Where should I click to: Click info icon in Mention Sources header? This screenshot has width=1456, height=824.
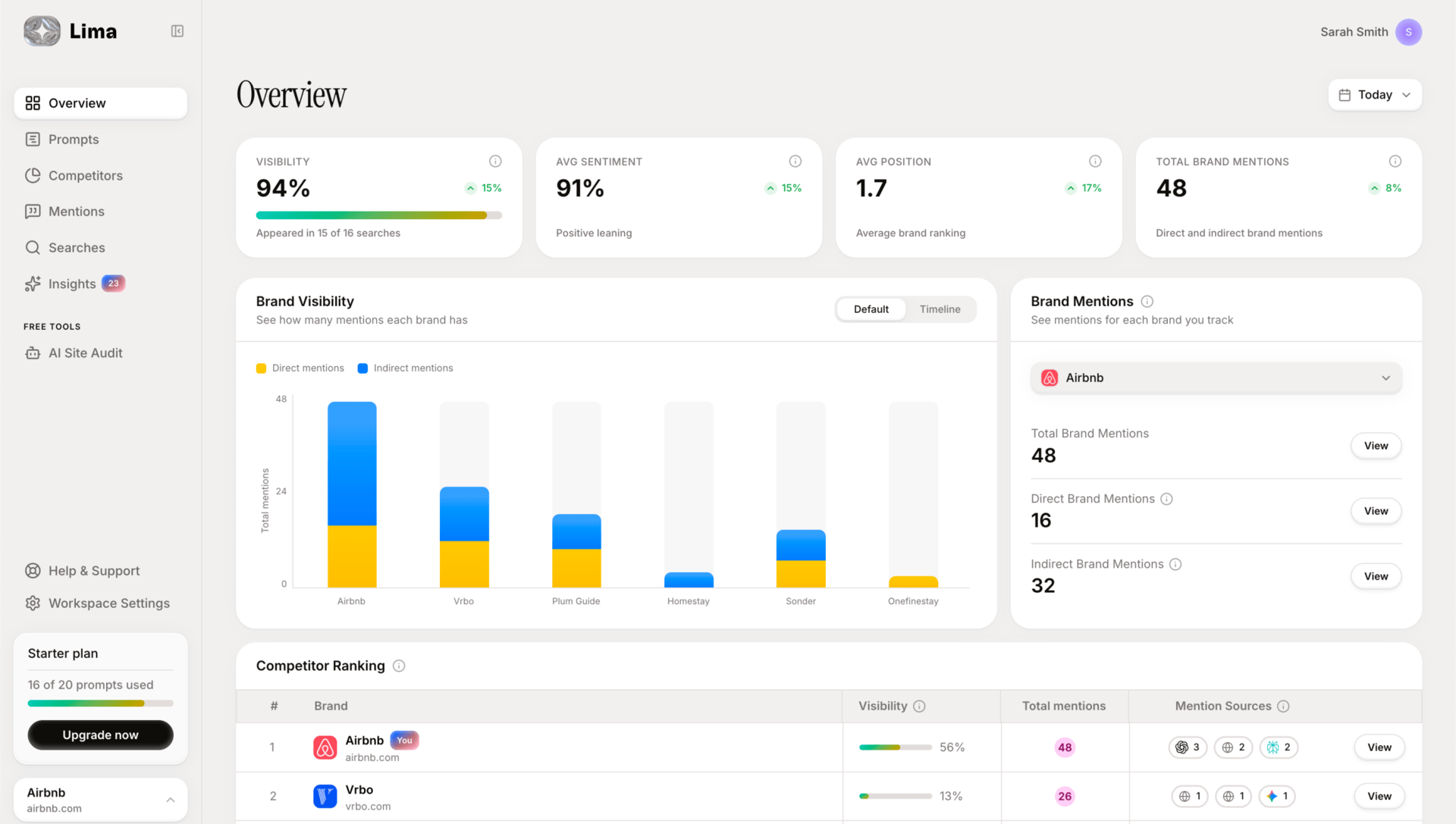[x=1283, y=707]
